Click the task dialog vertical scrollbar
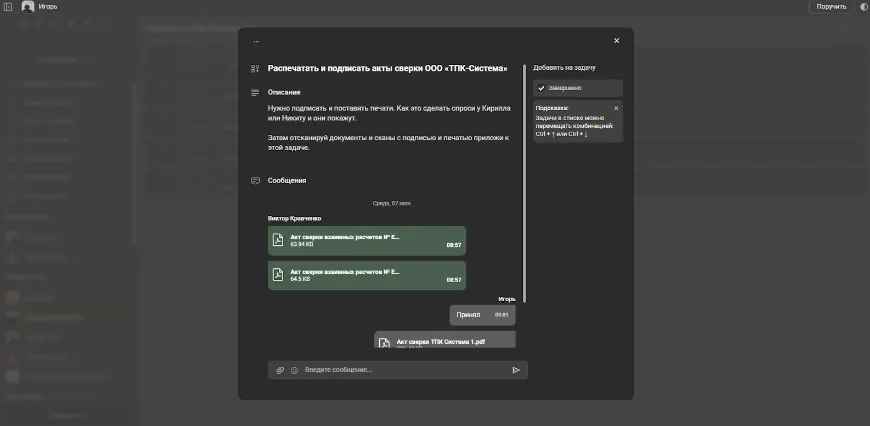Viewport: 870px width, 426px height. [525, 200]
